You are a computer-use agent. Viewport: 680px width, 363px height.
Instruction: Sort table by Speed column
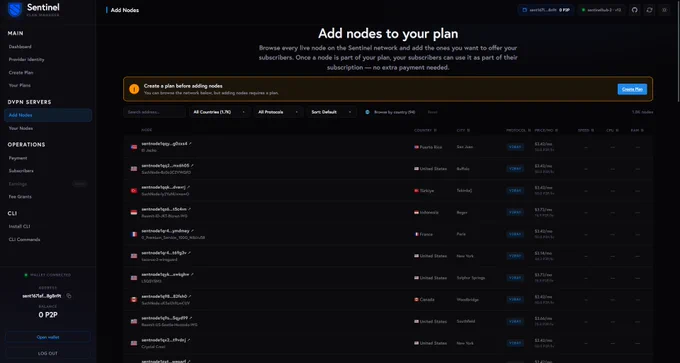pyautogui.click(x=585, y=130)
